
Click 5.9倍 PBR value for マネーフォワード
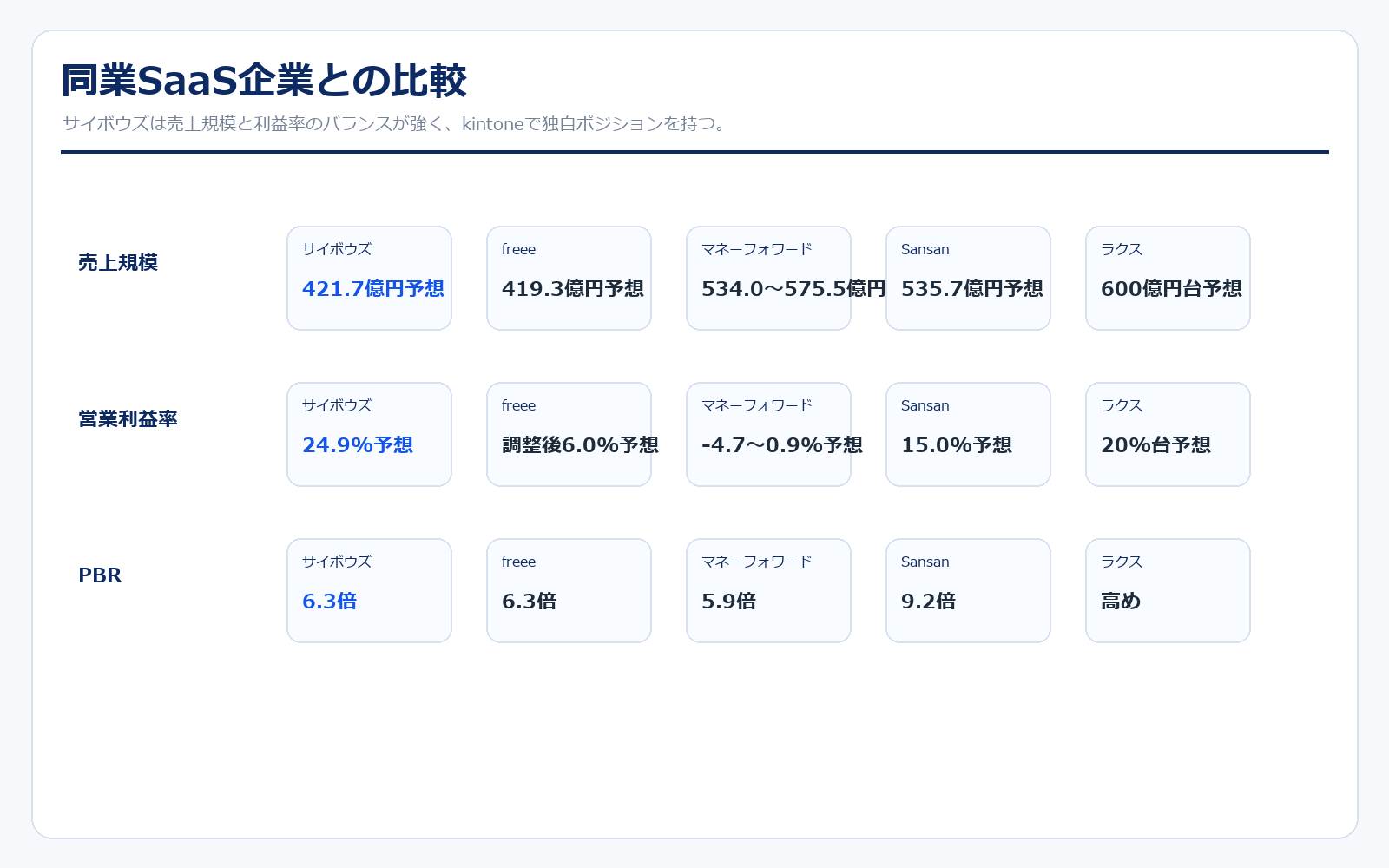tap(729, 601)
